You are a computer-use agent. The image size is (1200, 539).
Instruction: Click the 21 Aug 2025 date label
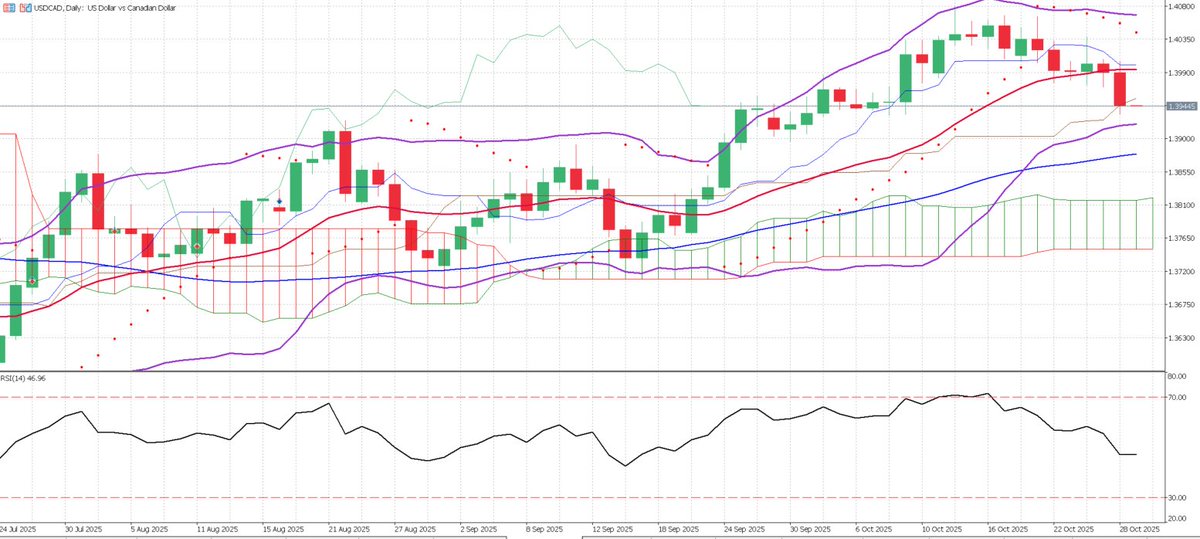(x=349, y=528)
